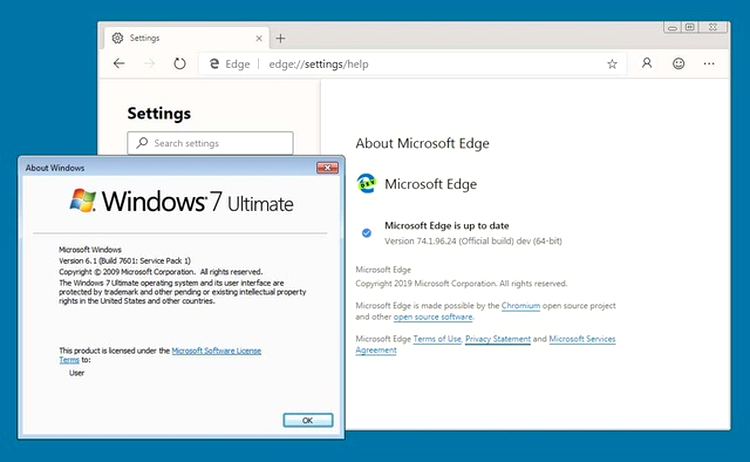Open the Privacy Statement link
The image size is (750, 462).
pos(497,339)
